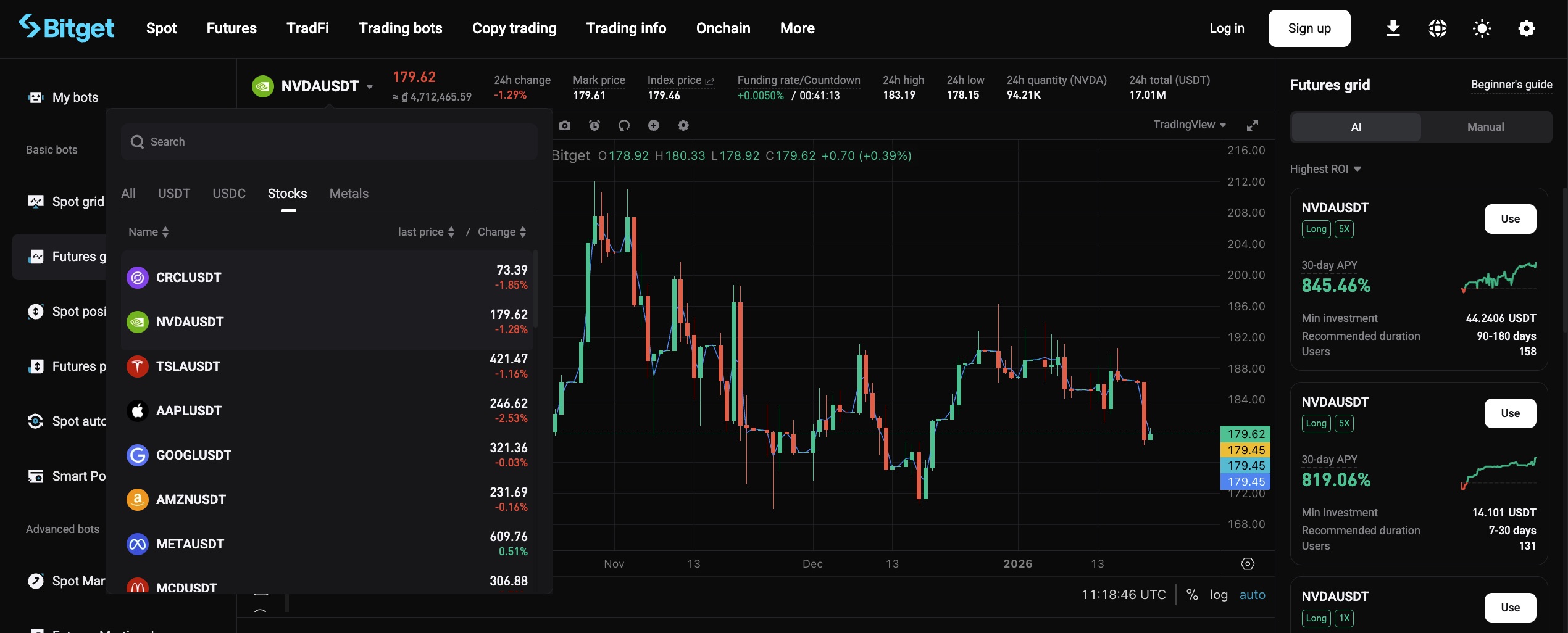
Task: Type in the pair search field
Action: (328, 141)
